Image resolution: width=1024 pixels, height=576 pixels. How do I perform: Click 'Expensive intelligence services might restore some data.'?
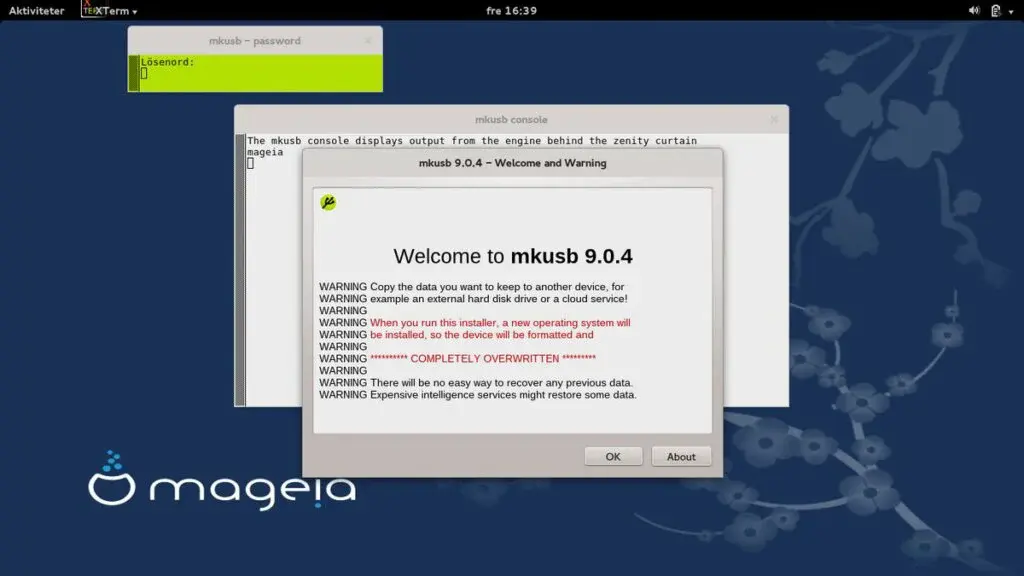point(504,394)
